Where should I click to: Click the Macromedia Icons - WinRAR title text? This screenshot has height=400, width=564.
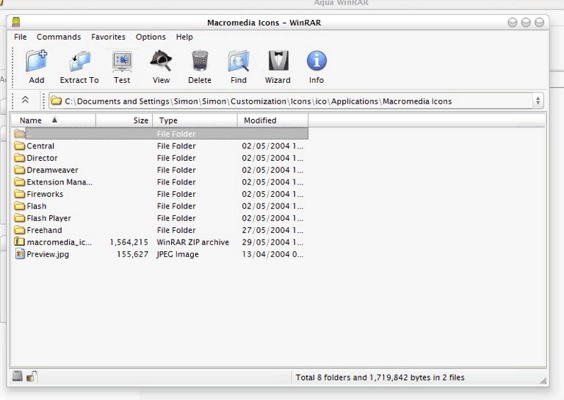coord(264,23)
